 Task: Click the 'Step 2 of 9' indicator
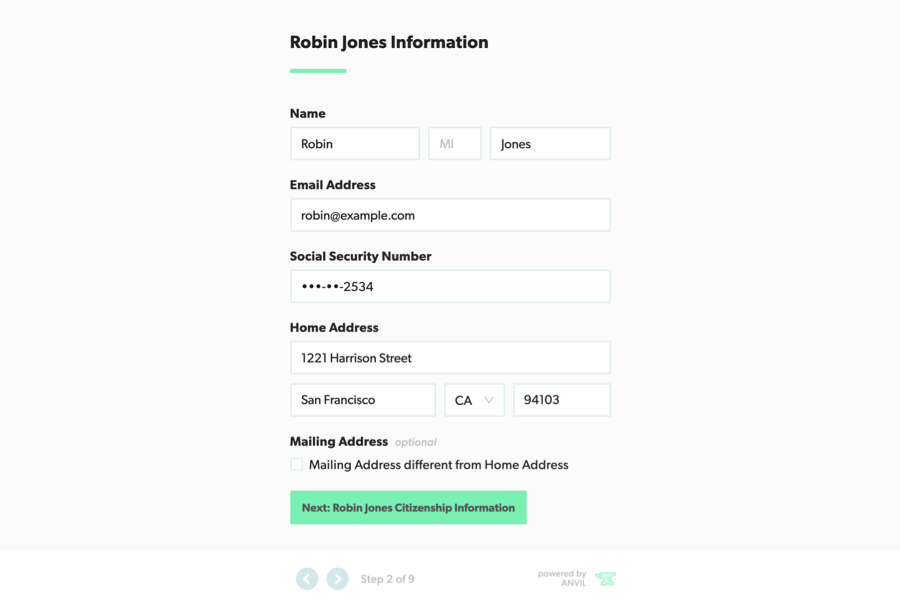pyautogui.click(x=387, y=579)
